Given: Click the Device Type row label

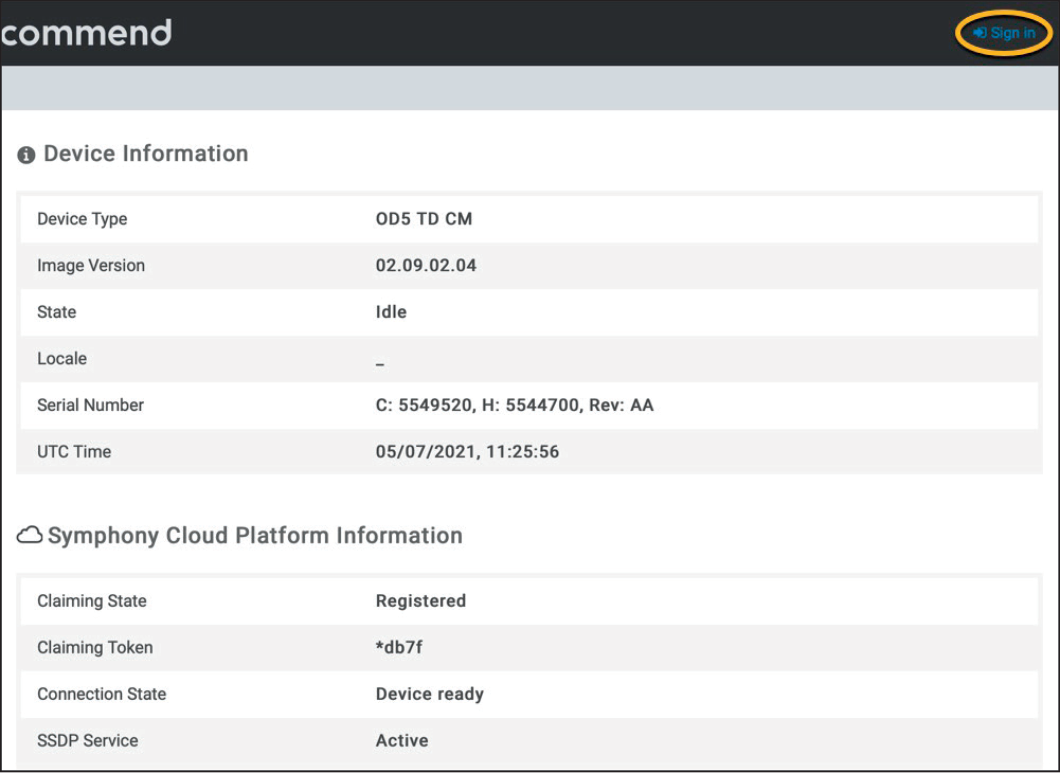Looking at the screenshot, I should pos(82,219).
